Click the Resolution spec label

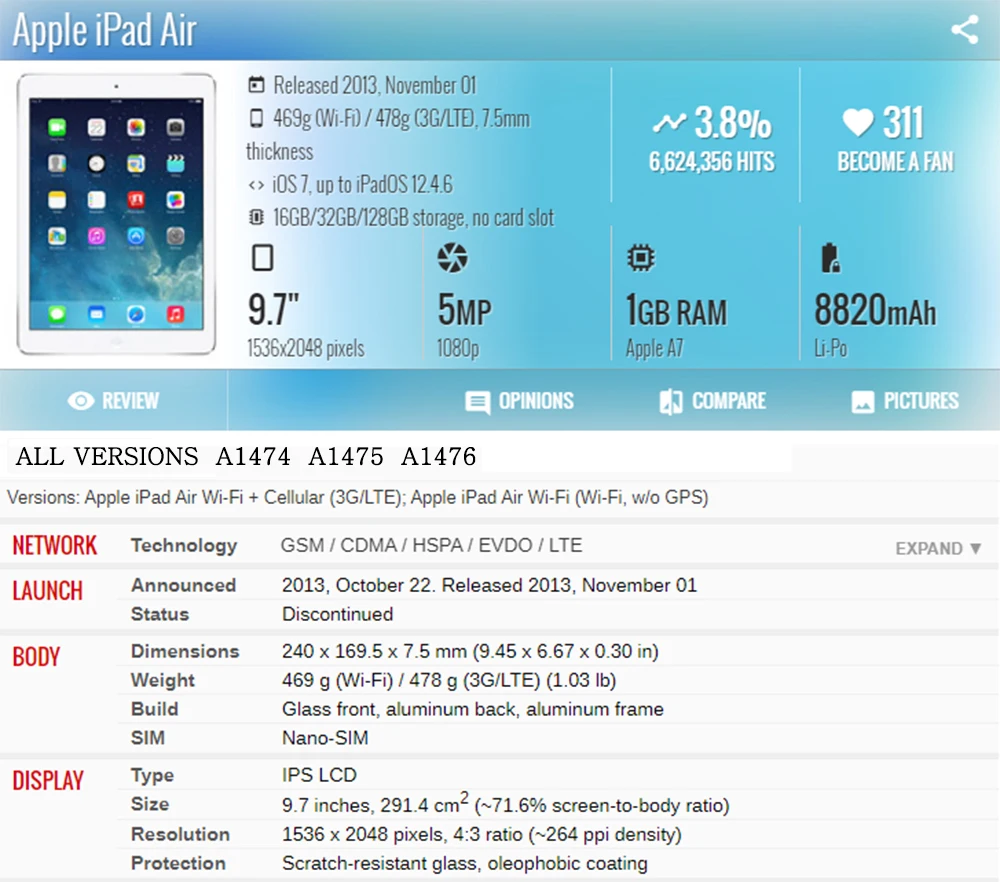click(180, 834)
